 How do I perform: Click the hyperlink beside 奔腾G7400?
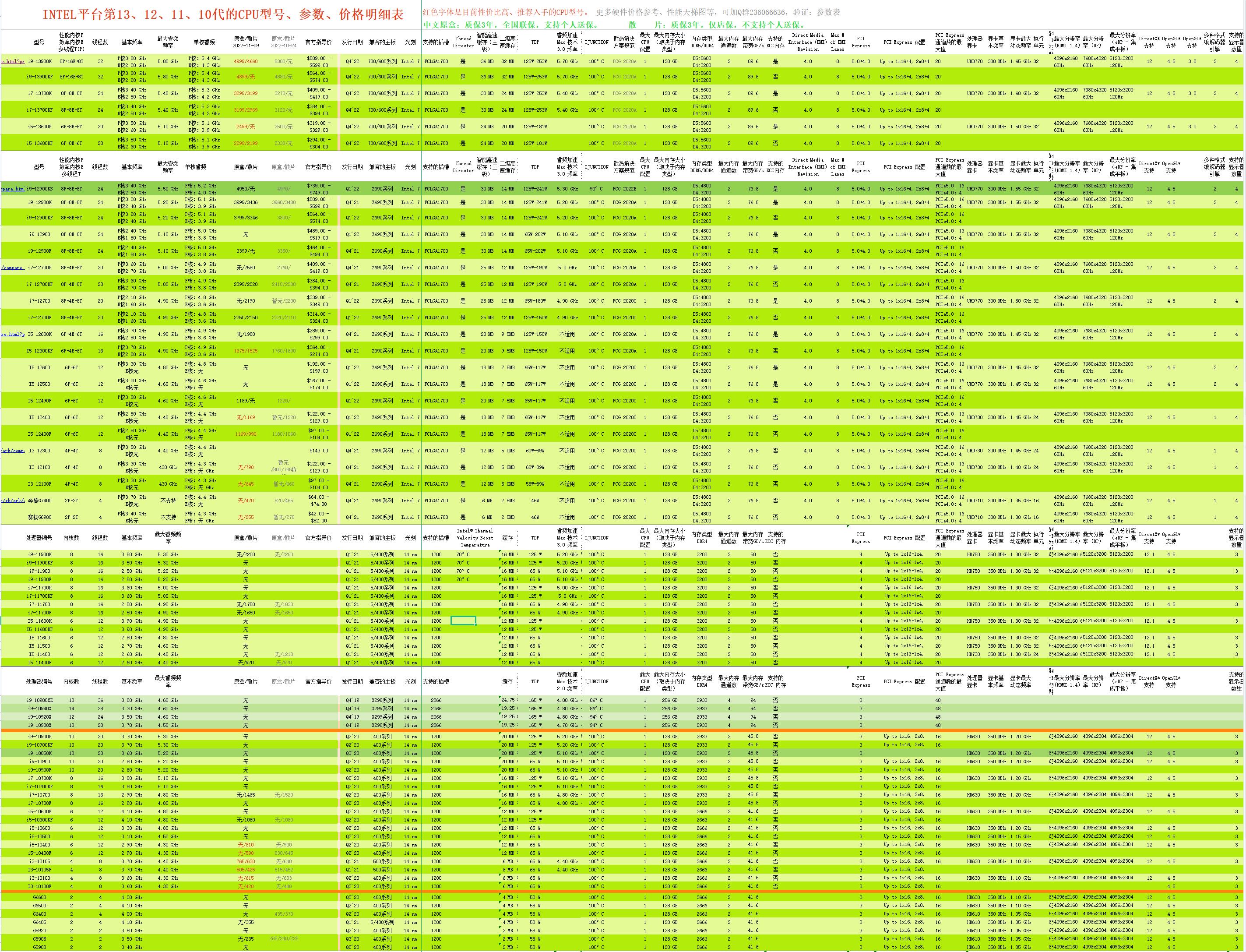click(12, 501)
